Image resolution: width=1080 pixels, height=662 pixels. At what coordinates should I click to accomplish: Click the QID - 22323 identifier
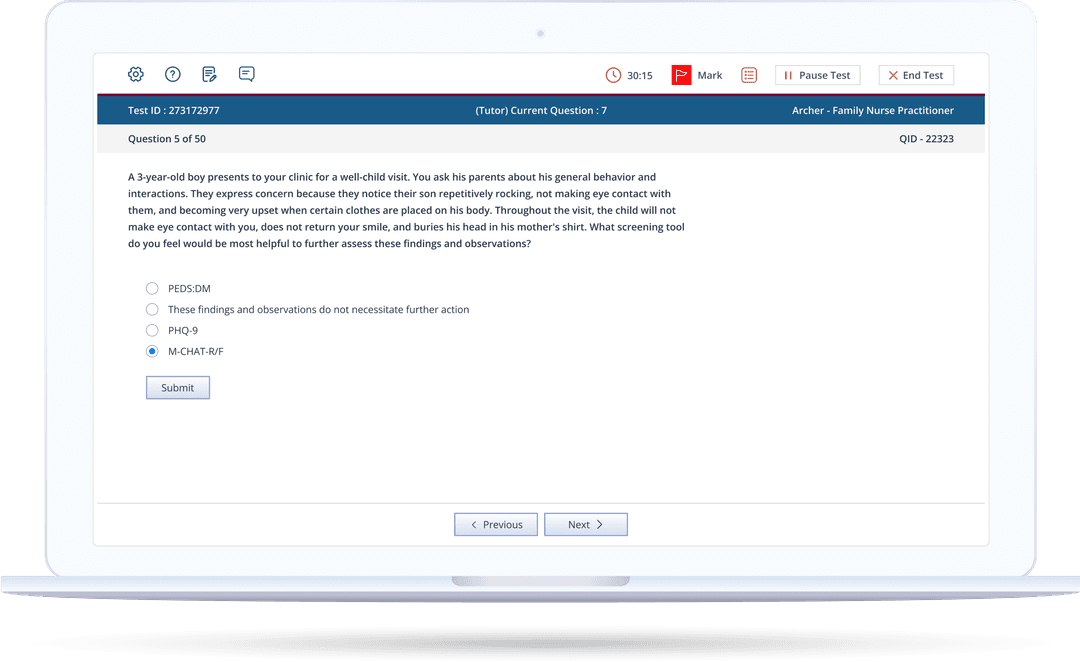point(926,139)
